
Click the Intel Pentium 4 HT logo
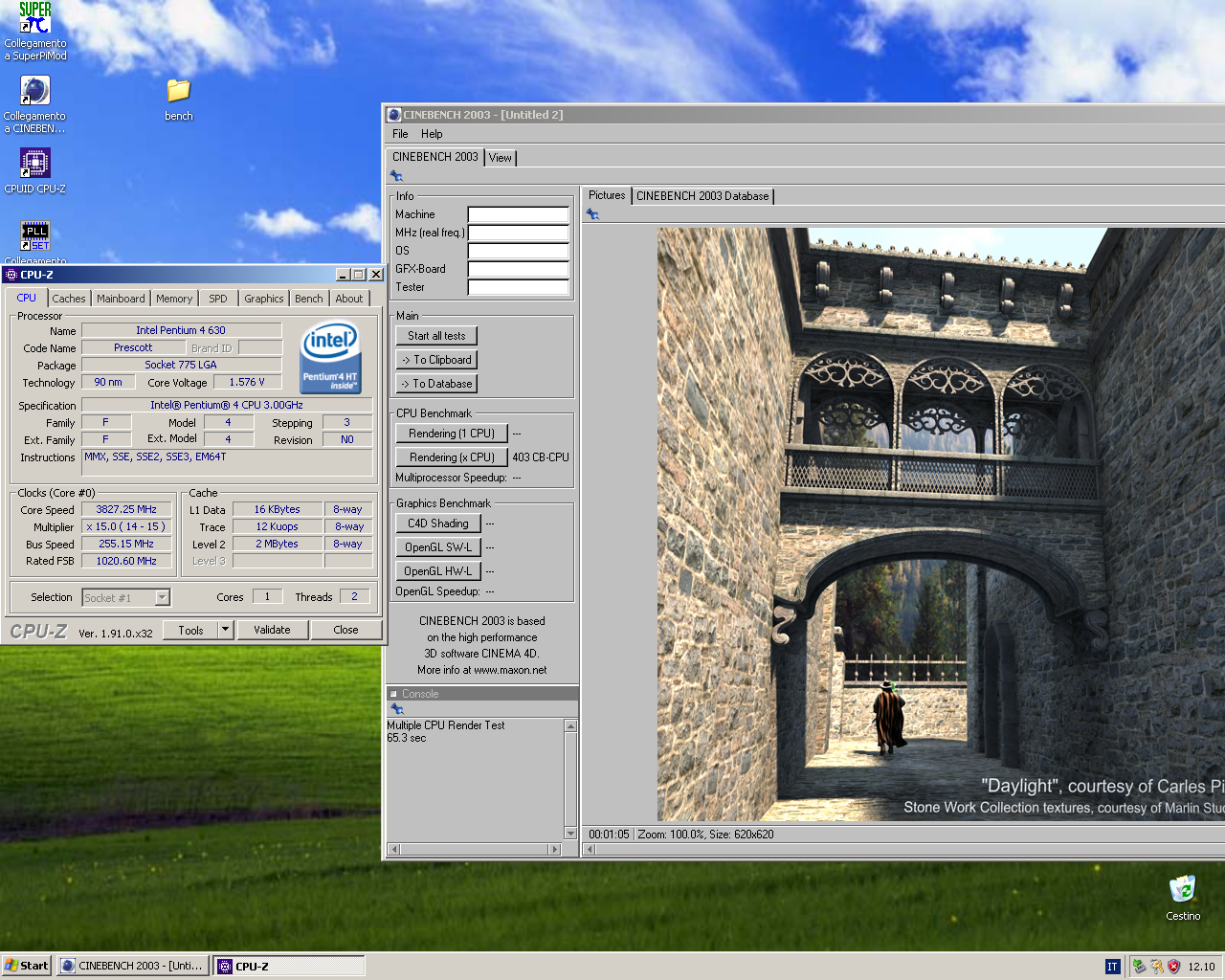pos(330,358)
